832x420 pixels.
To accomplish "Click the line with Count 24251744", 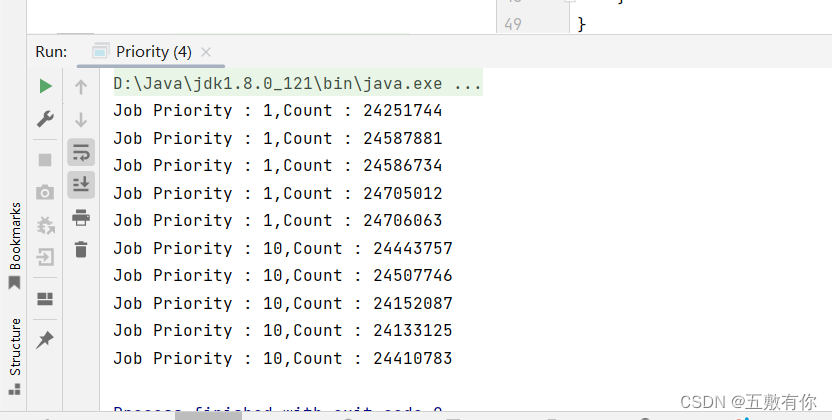I will tap(278, 110).
